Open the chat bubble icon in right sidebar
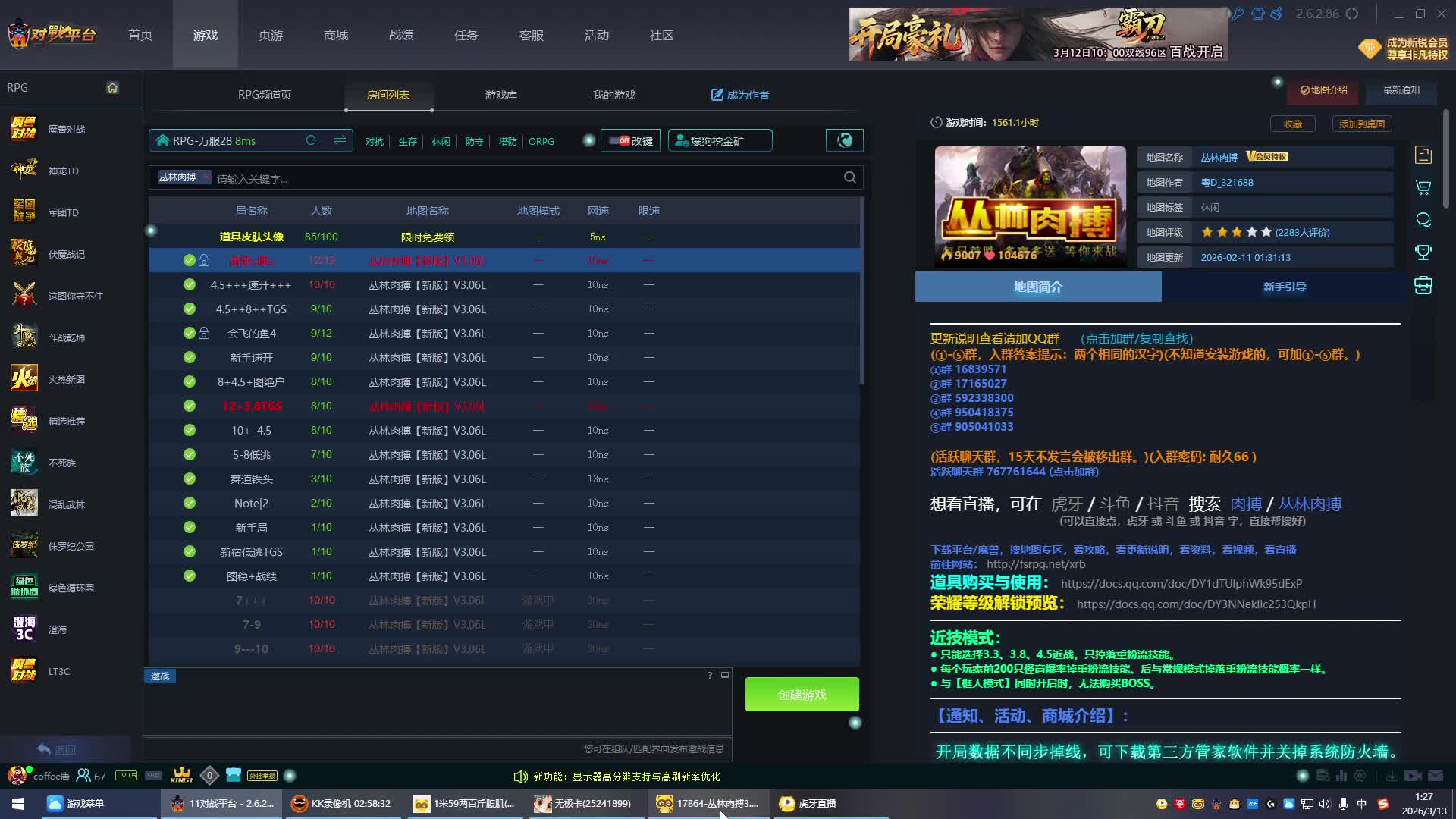 (1423, 220)
